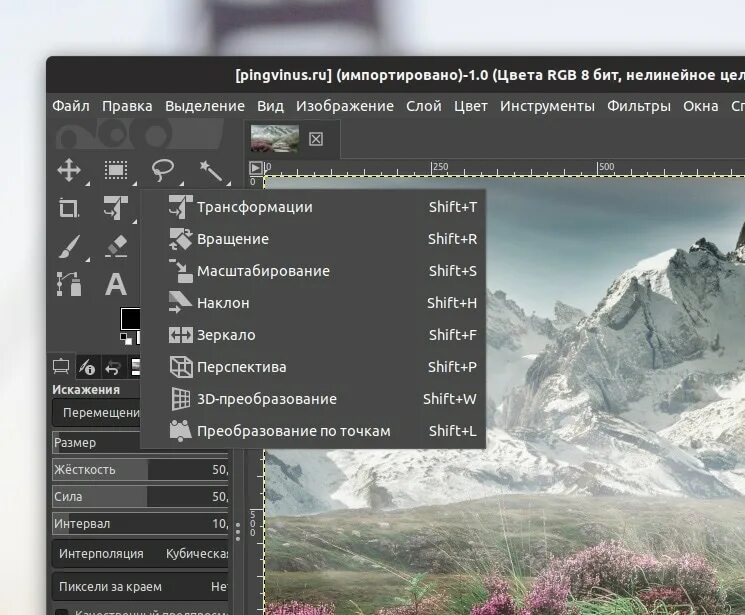
Task: Select the Eraser tool
Action: [116, 246]
